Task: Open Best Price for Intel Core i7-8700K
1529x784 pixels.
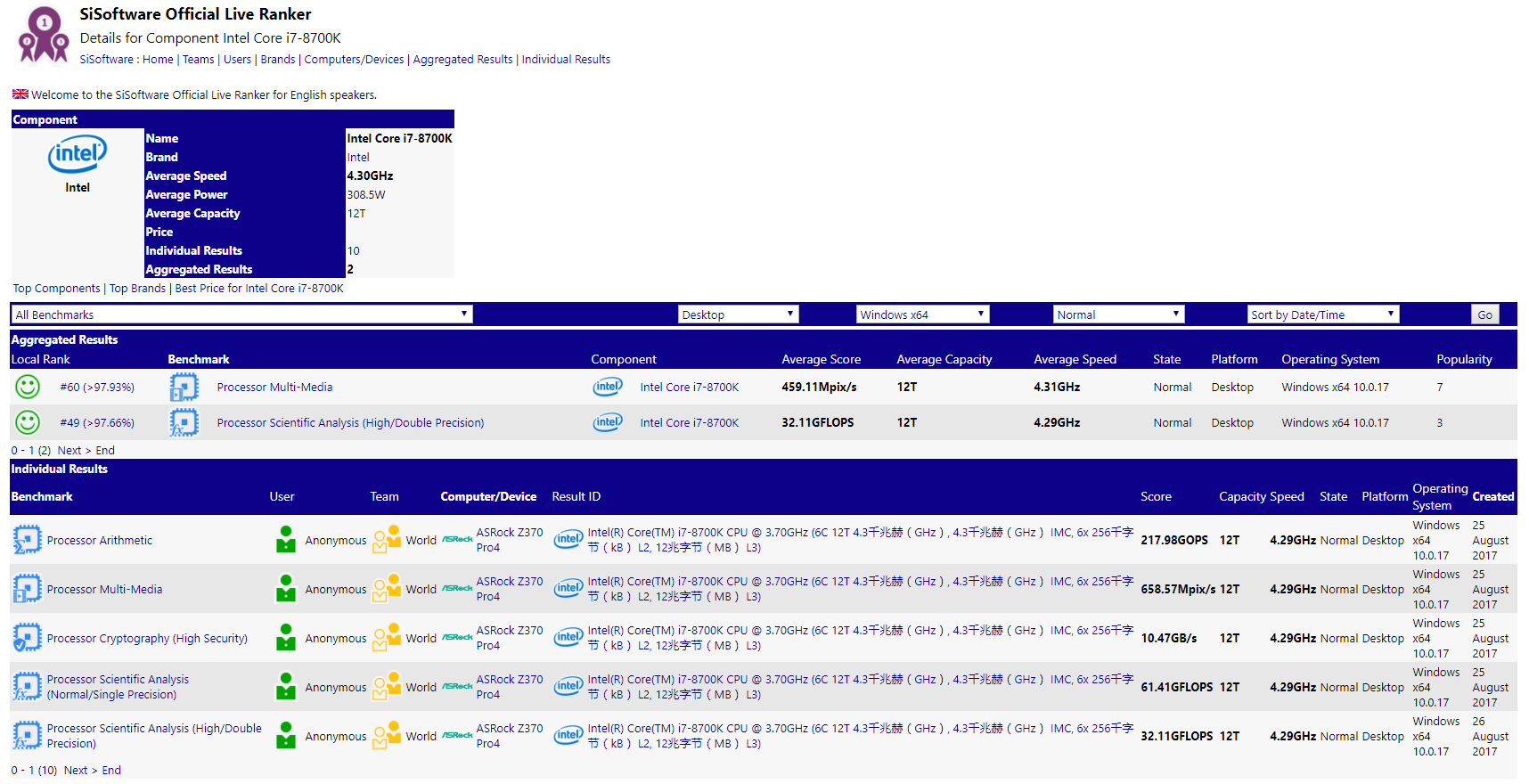Action: pyautogui.click(x=259, y=289)
